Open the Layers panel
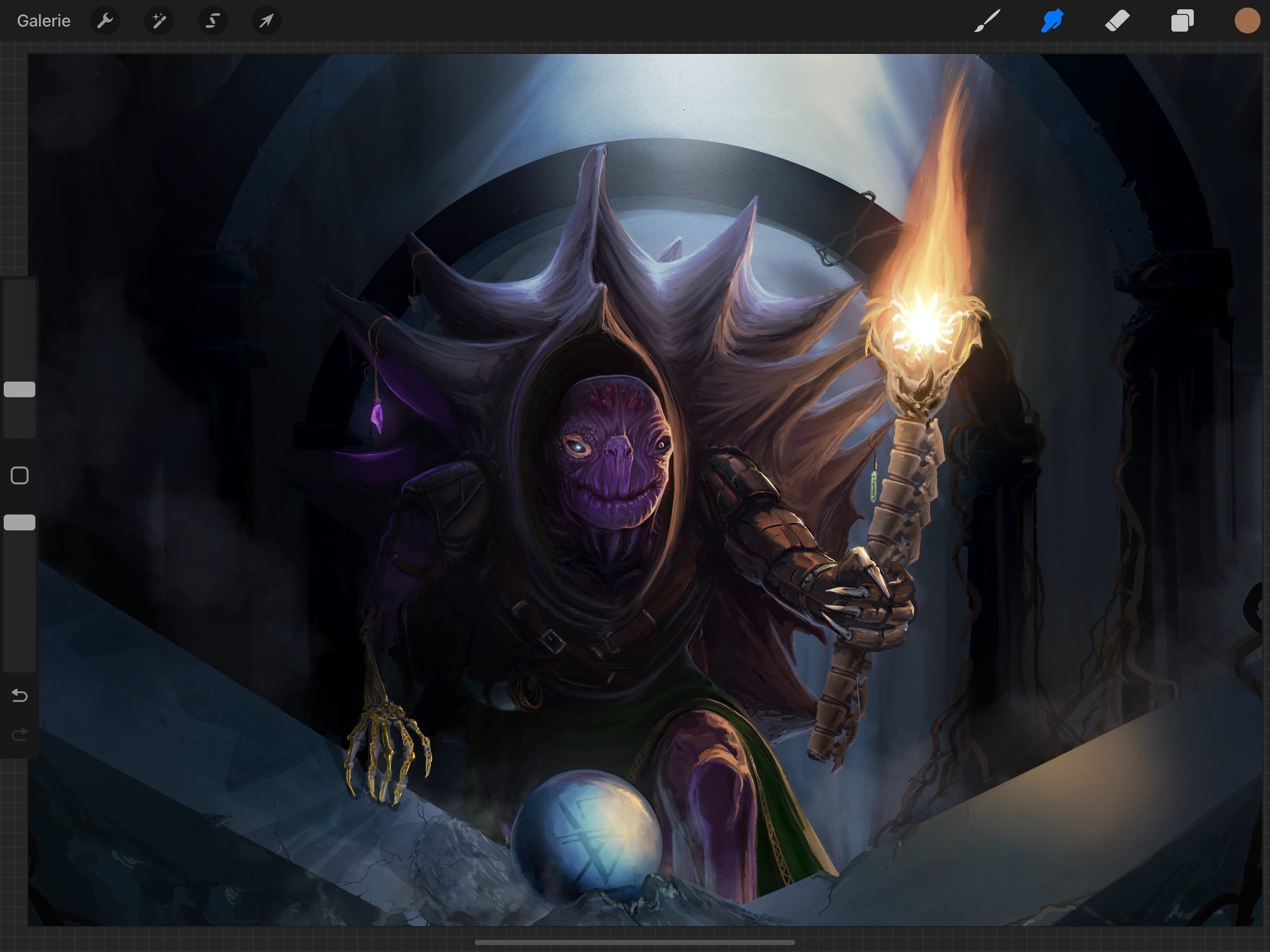 pos(1182,21)
